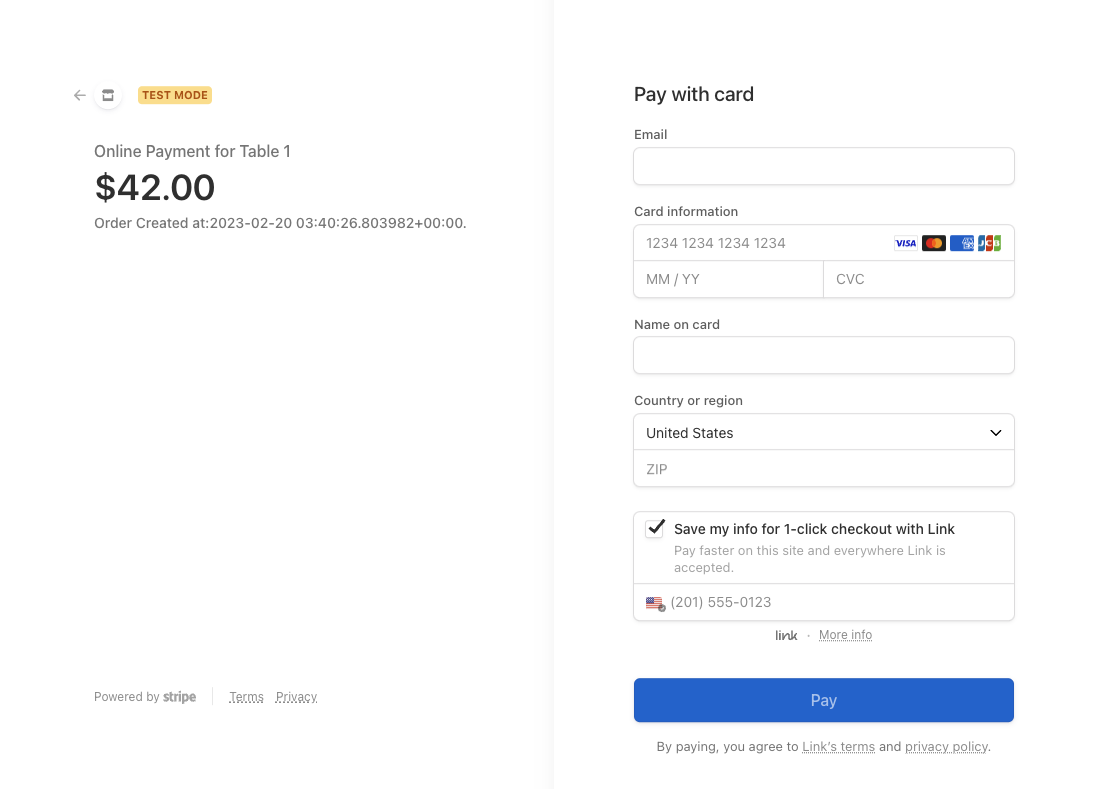Focus the Email input field
This screenshot has width=1116, height=789.
point(823,166)
